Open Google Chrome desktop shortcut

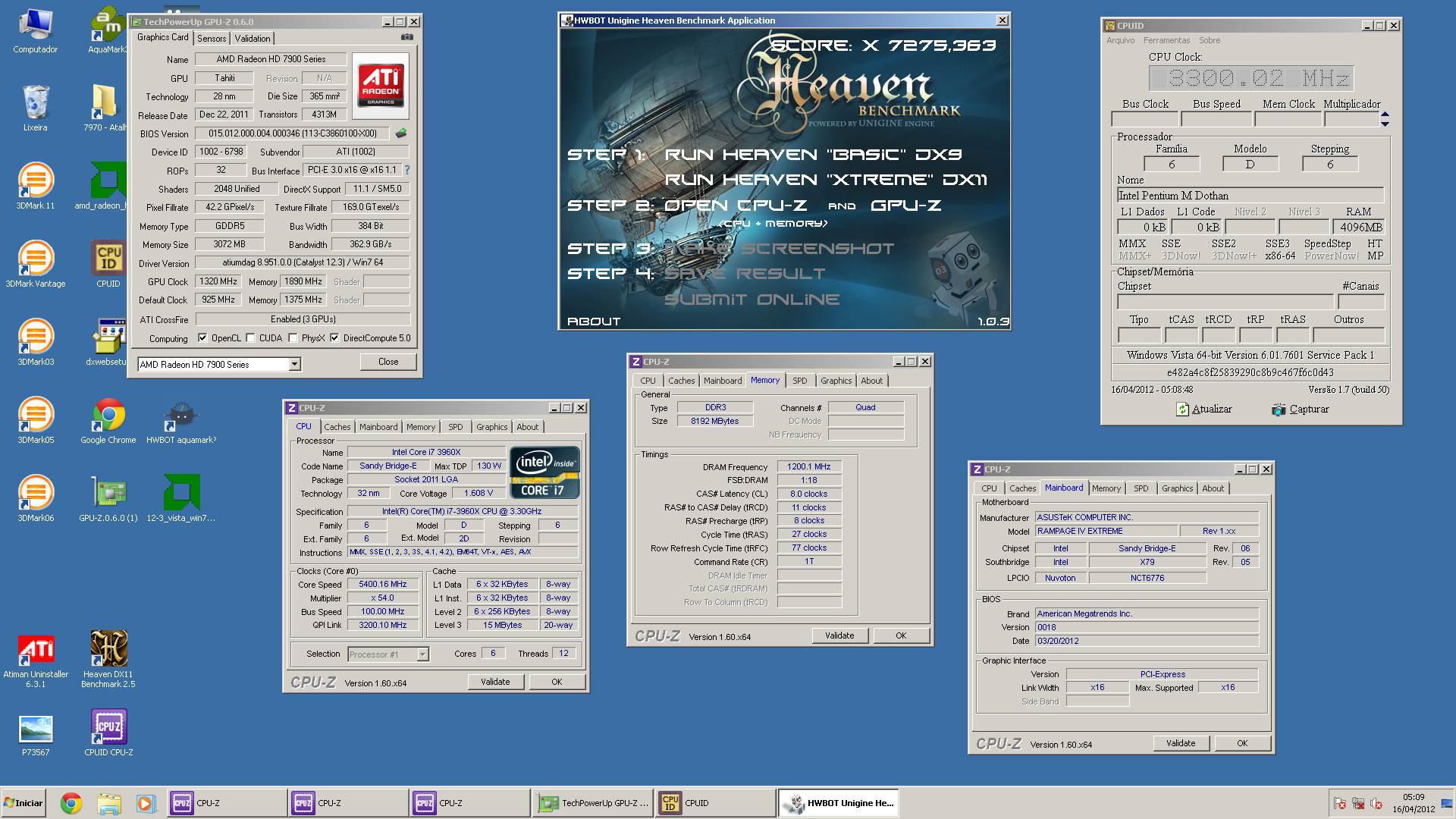108,421
